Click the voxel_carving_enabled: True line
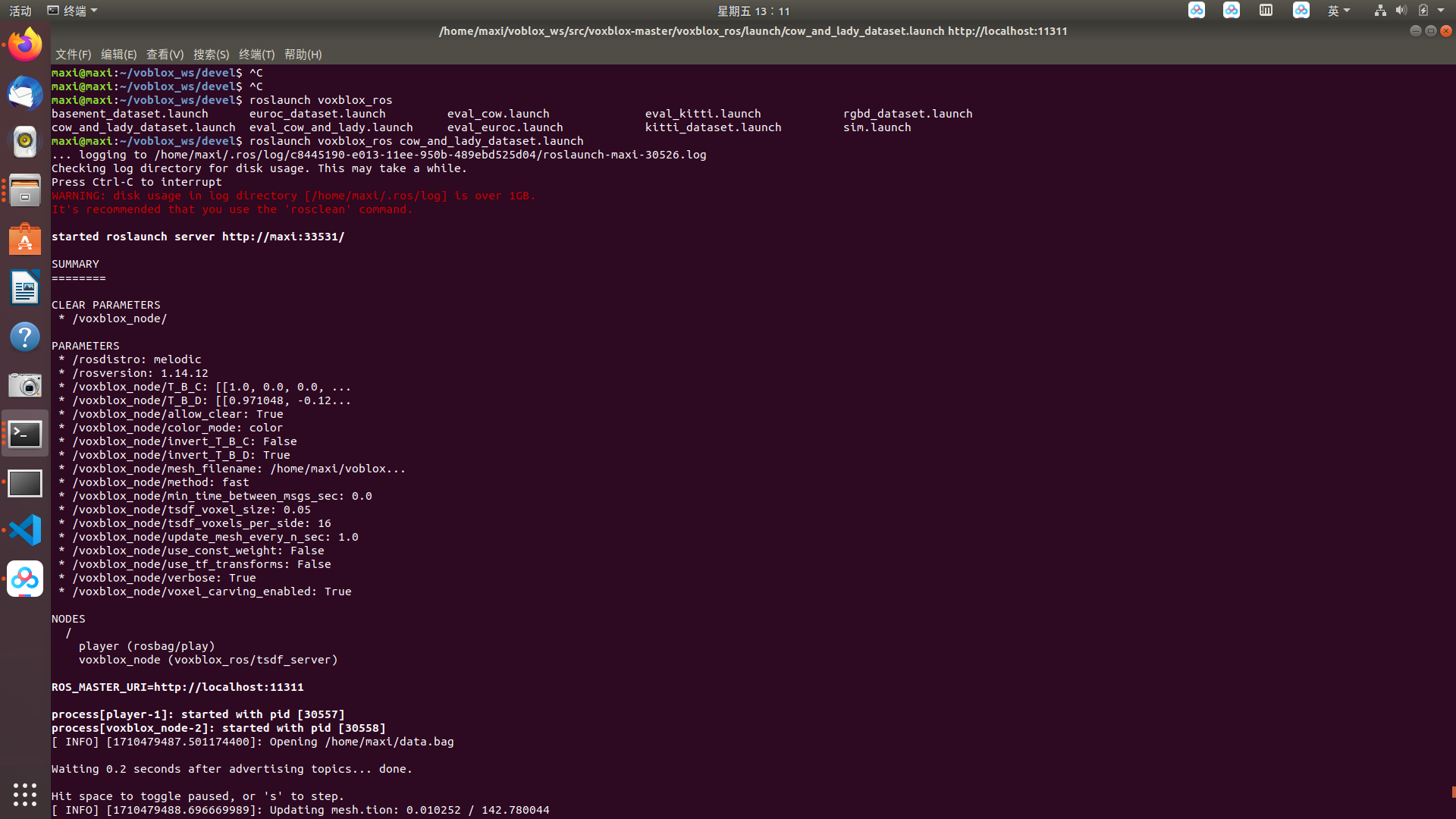The width and height of the screenshot is (1456, 819). [205, 591]
